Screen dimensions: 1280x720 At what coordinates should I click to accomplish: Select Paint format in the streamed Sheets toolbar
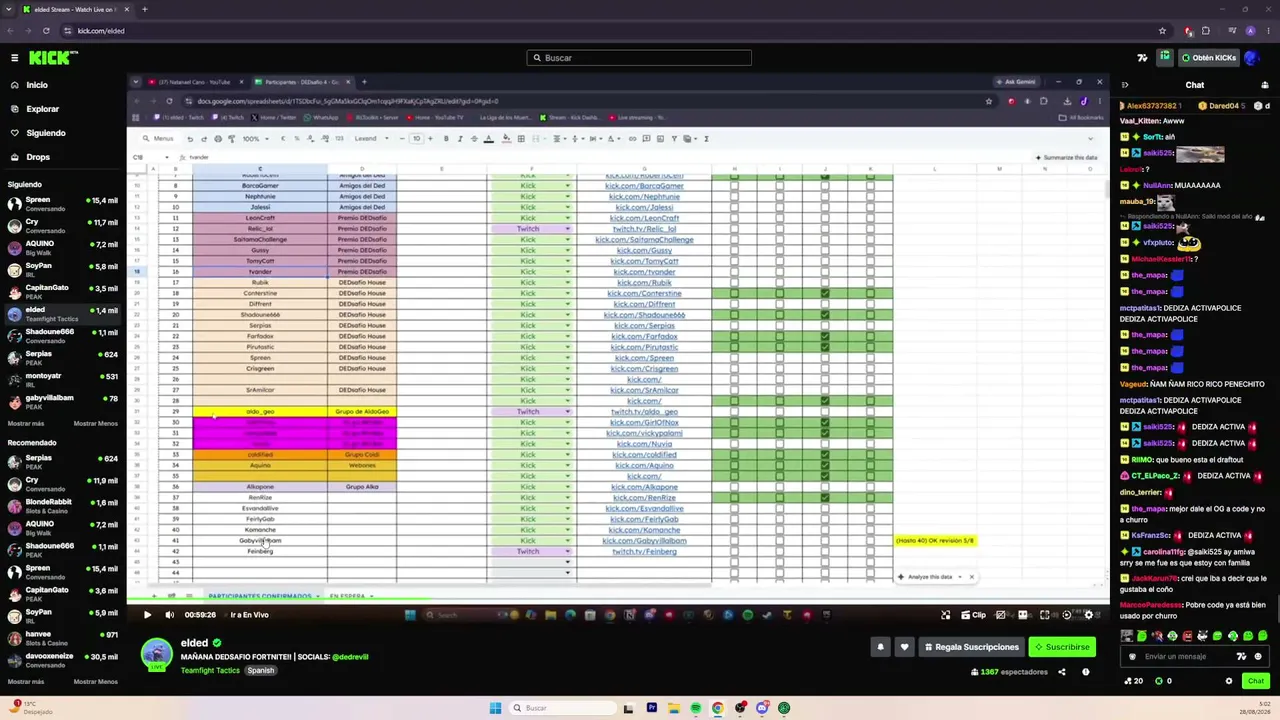coord(231,139)
